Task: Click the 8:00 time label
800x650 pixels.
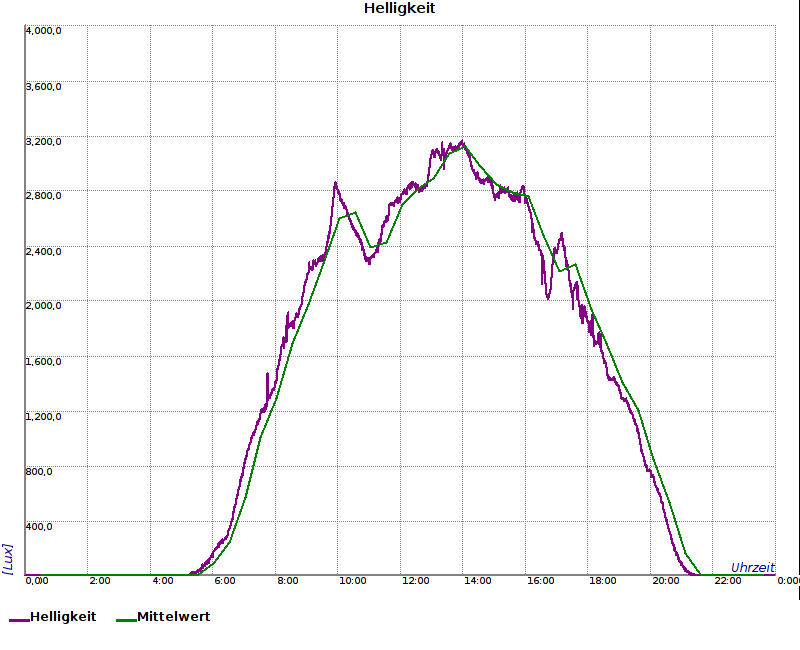Action: [x=288, y=581]
